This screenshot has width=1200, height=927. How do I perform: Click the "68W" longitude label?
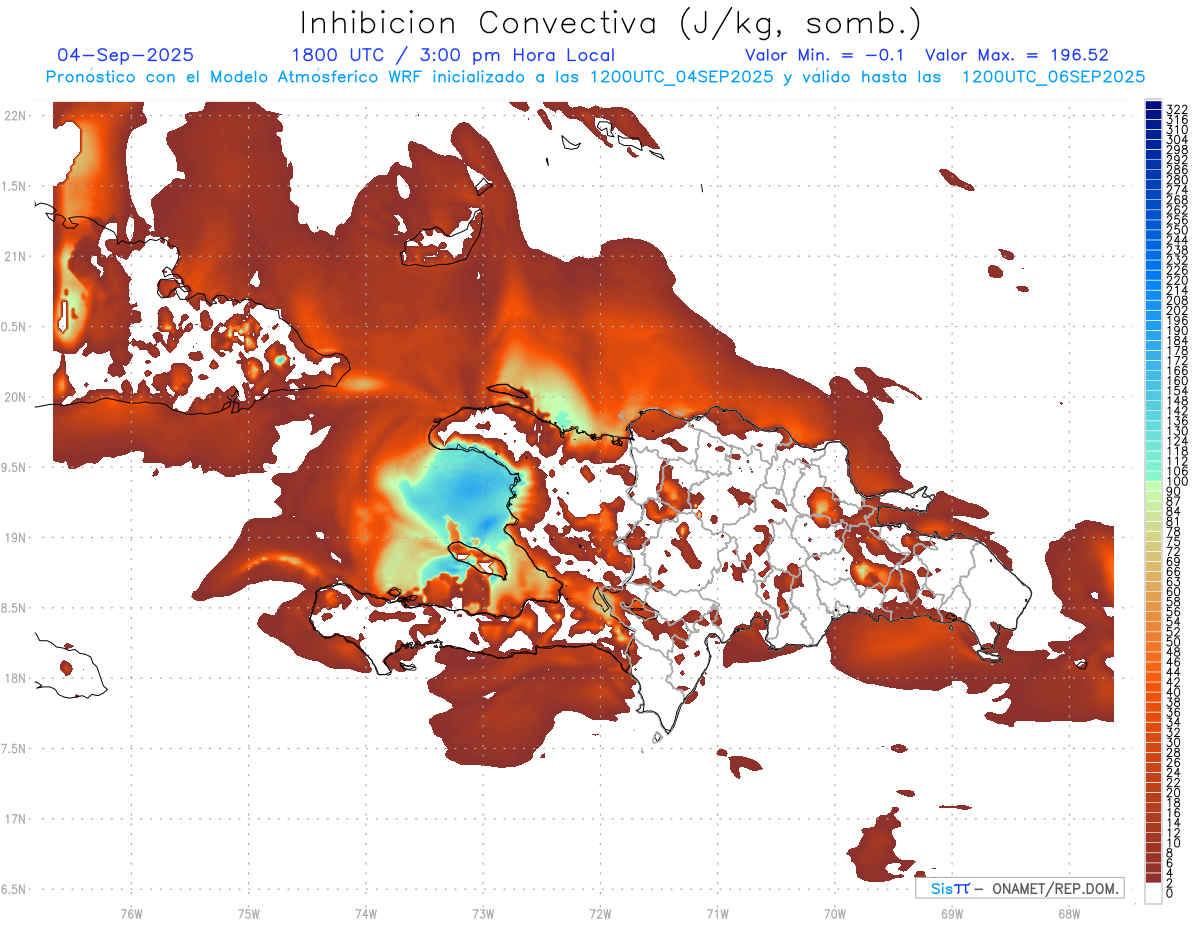[1069, 913]
